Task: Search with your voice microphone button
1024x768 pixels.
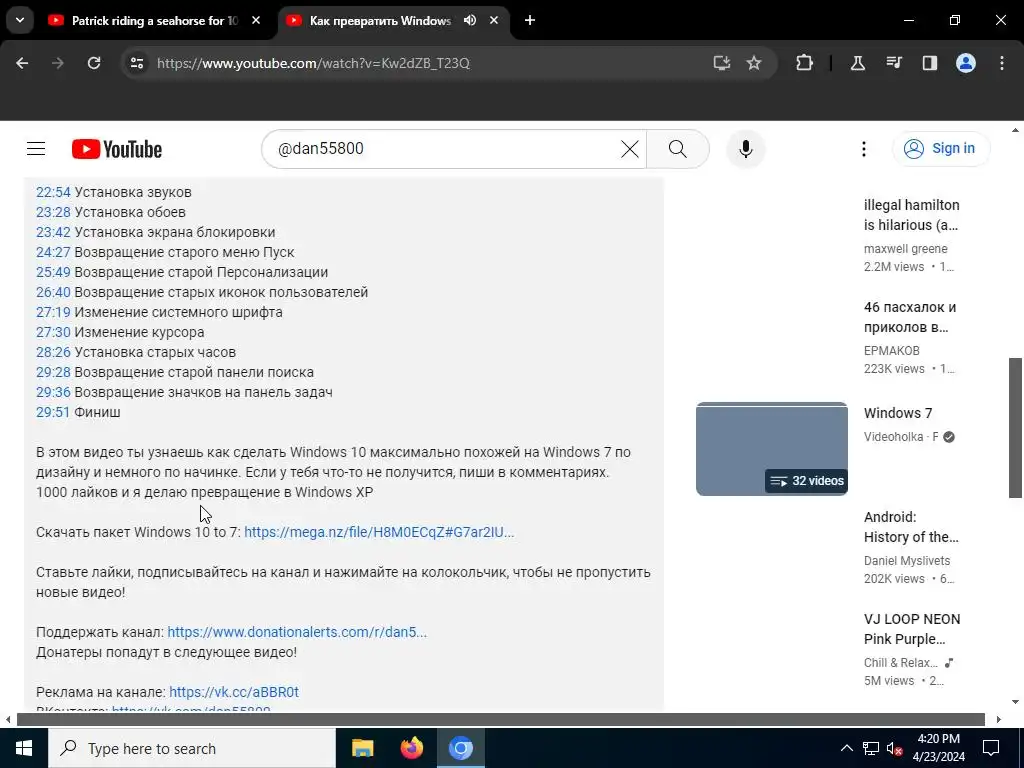Action: 746,149
